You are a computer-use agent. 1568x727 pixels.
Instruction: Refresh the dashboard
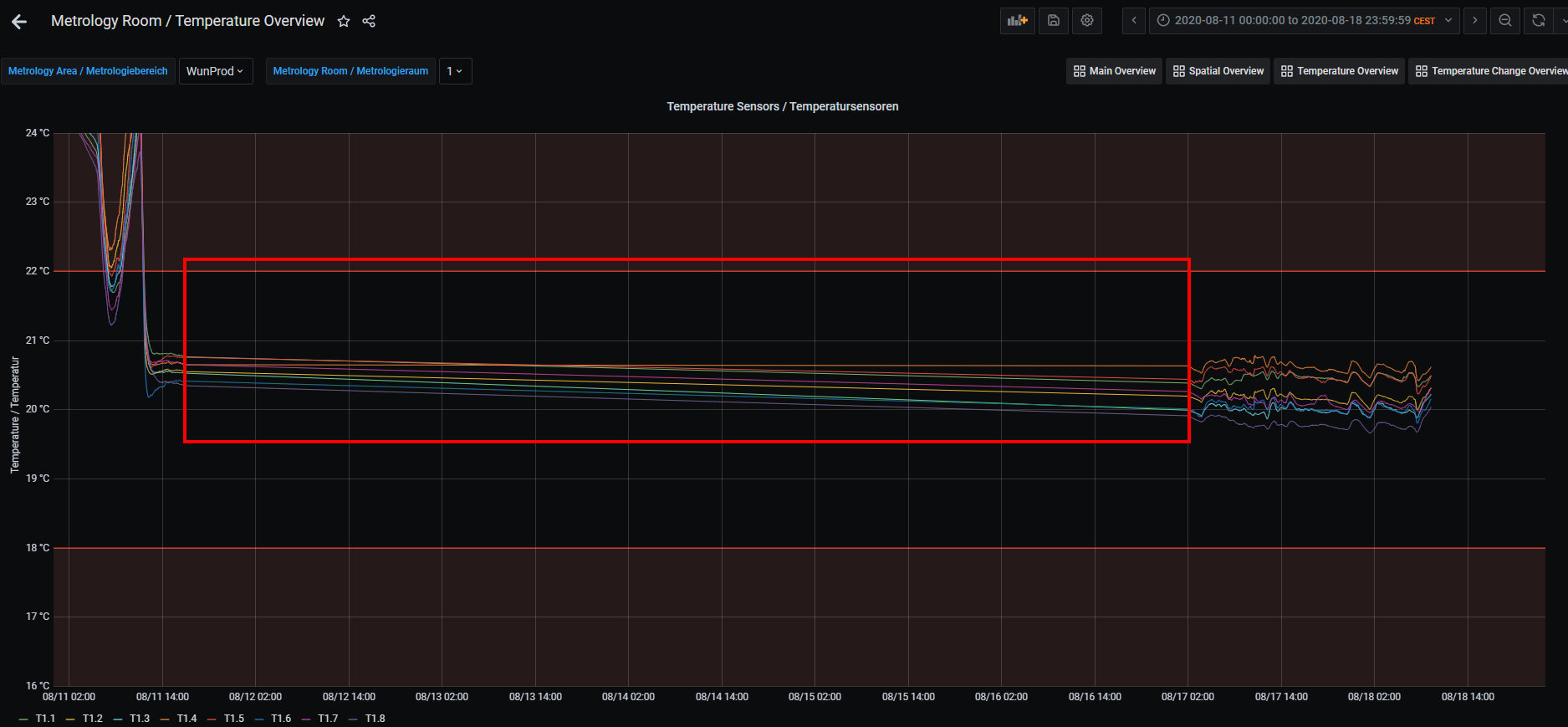1539,21
